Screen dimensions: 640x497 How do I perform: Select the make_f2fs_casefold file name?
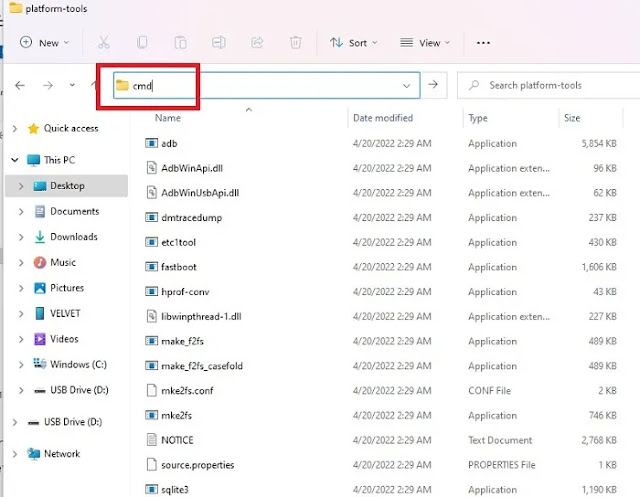click(x=202, y=366)
